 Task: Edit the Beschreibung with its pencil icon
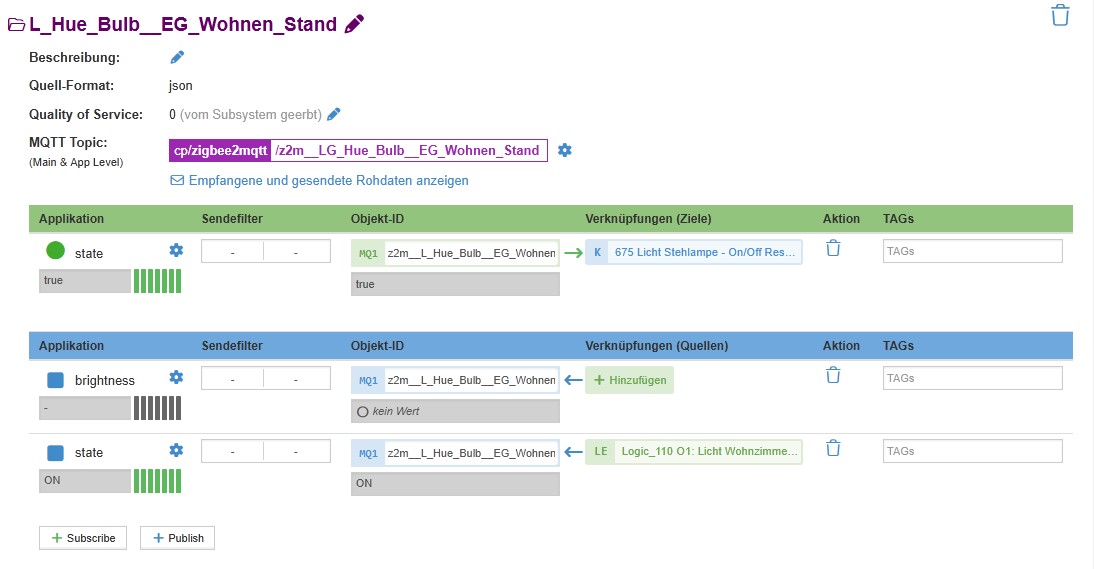177,57
